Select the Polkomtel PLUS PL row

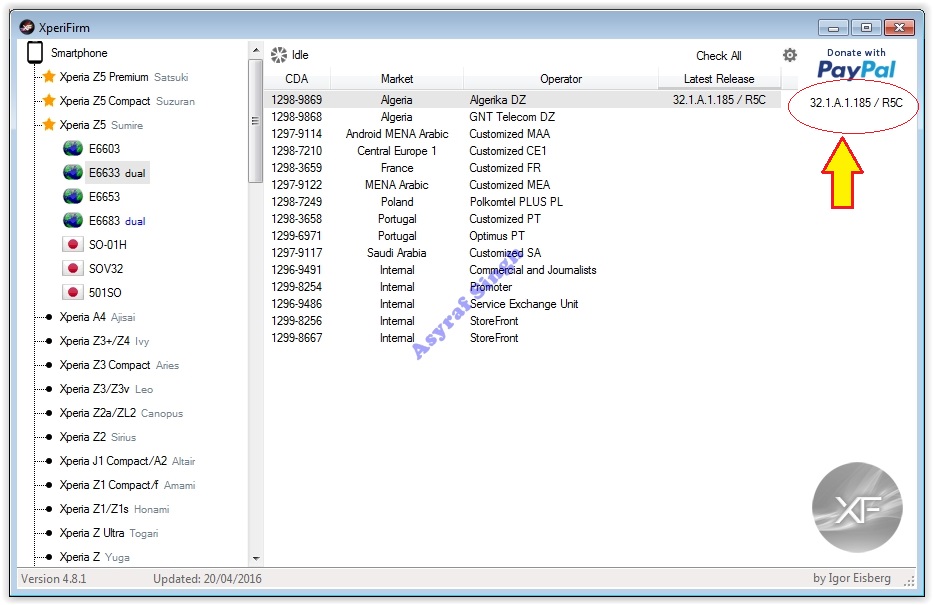(522, 202)
